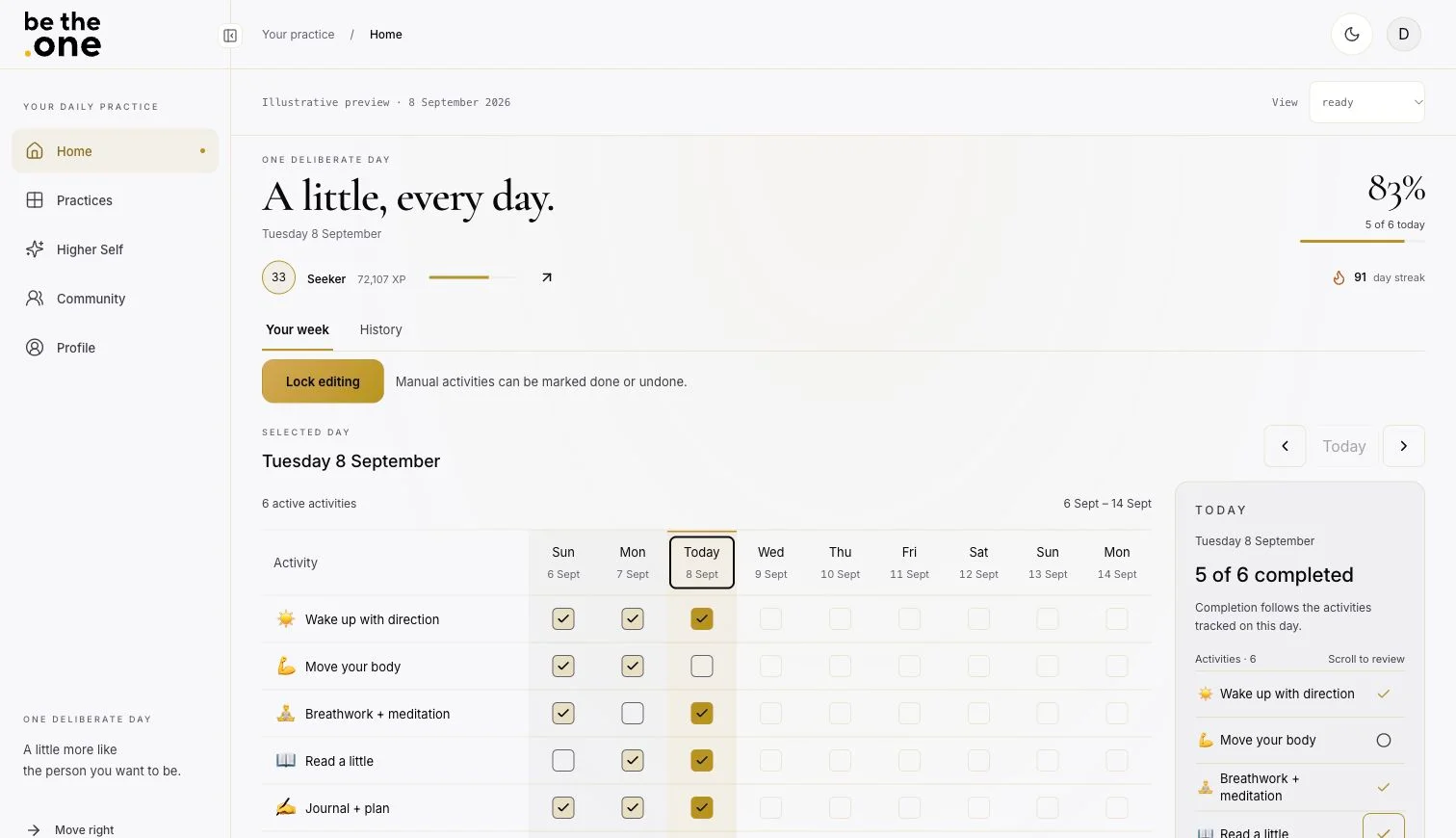Click Move right arrow in sidebar

point(35,830)
